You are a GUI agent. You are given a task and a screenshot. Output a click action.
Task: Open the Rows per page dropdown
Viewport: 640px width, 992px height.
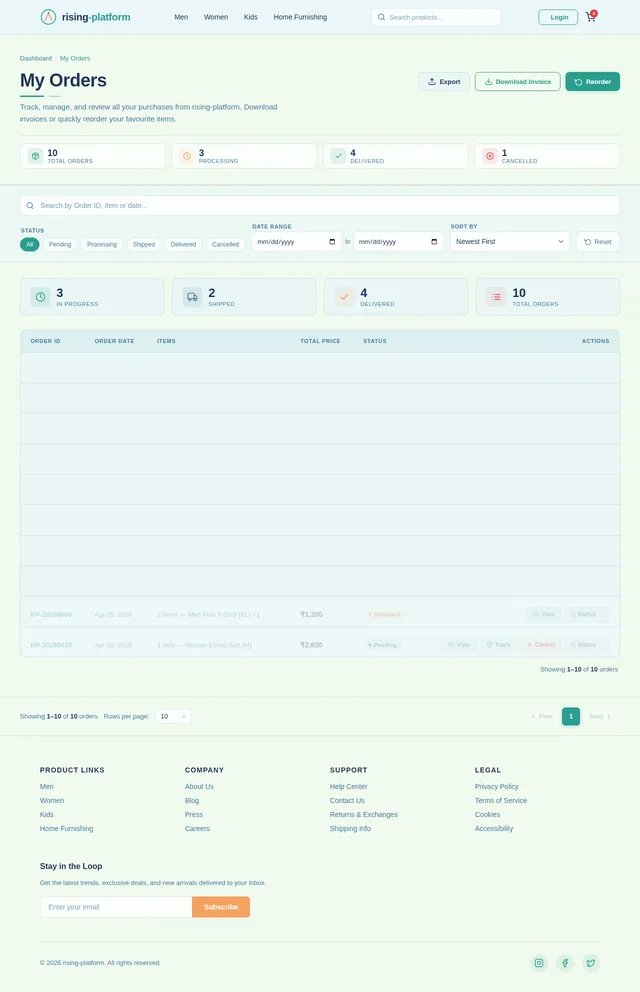point(173,716)
